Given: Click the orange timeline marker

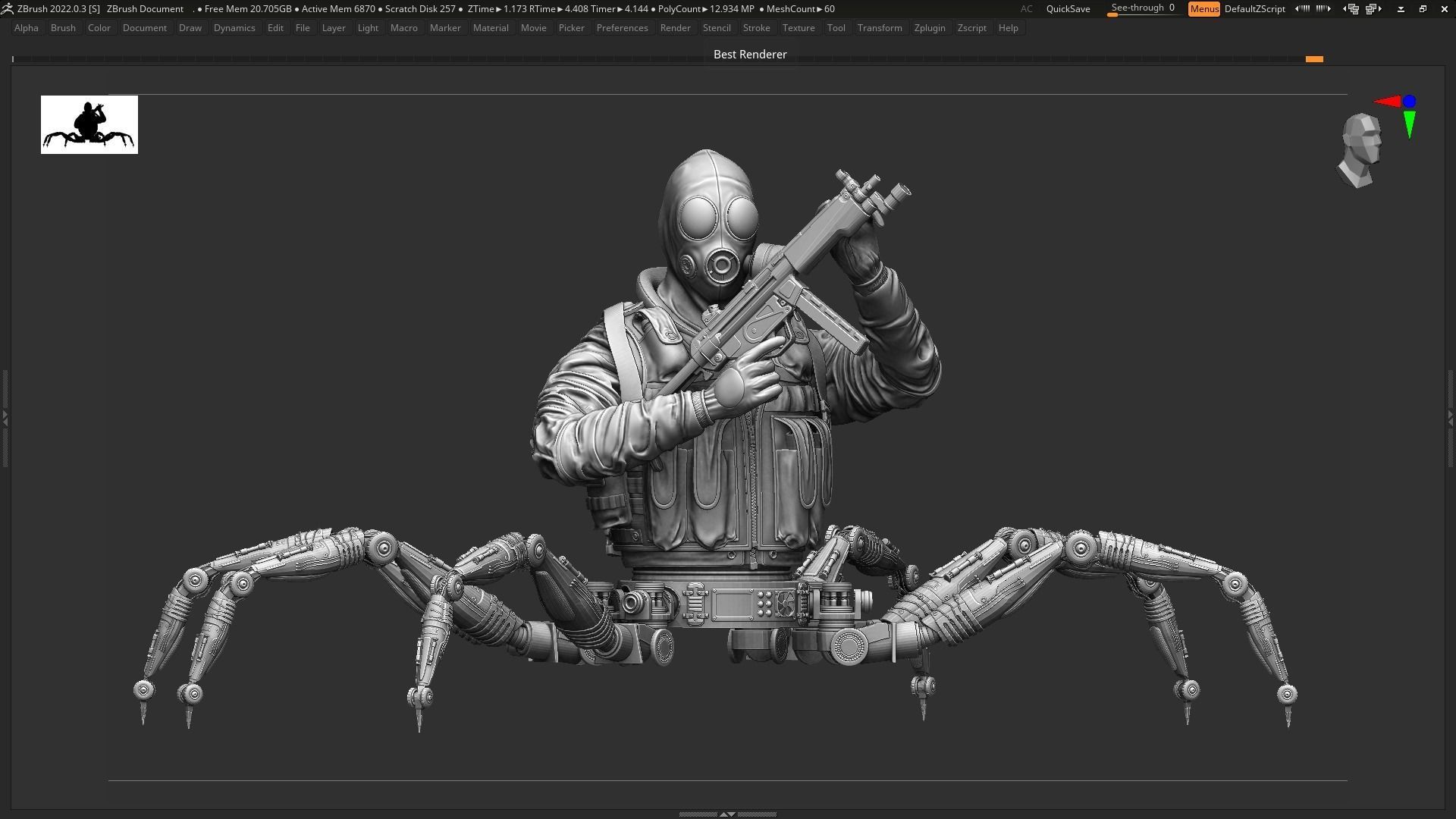Looking at the screenshot, I should pos(1314,59).
